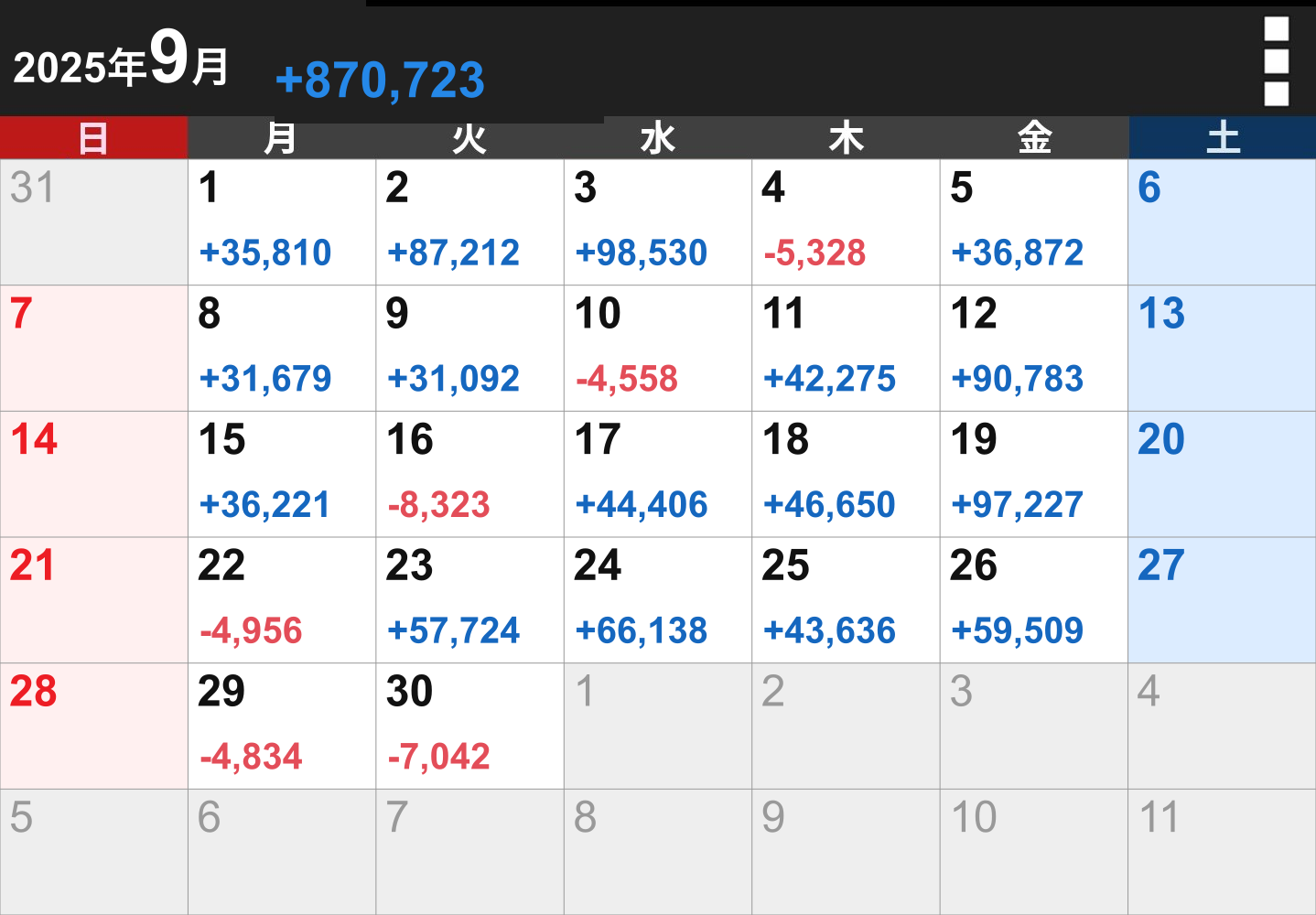The image size is (1316, 915).
Task: Select Sunday September 7
Action: click(94, 349)
